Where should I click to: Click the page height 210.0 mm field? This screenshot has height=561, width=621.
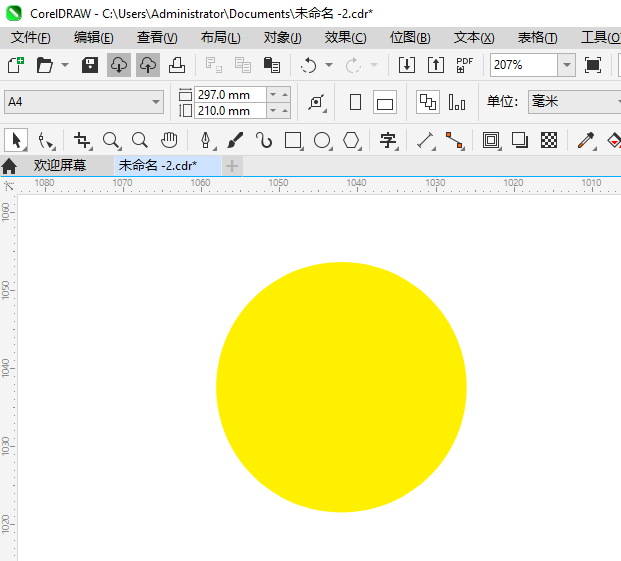[x=230, y=111]
